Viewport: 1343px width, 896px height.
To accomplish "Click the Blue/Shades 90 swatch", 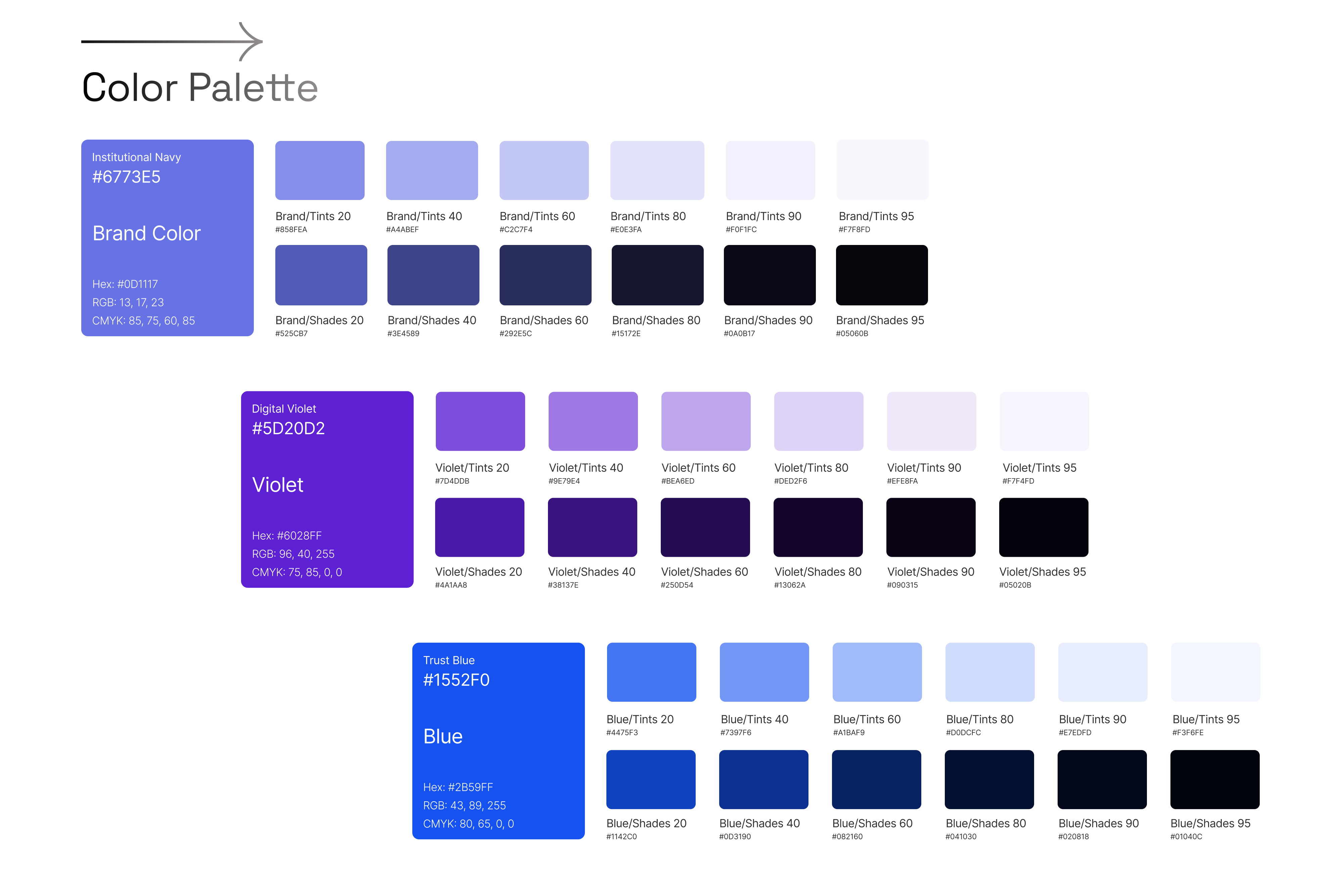I will 1102,780.
